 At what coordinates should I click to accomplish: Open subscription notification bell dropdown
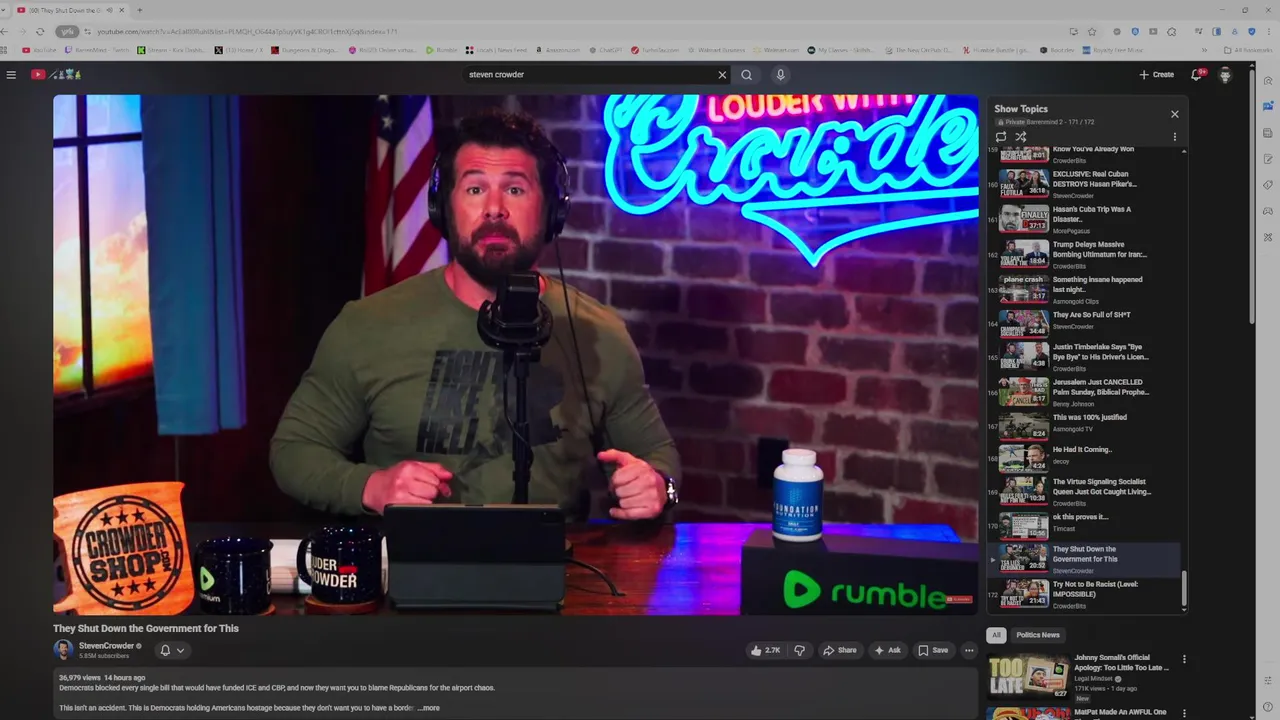172,650
